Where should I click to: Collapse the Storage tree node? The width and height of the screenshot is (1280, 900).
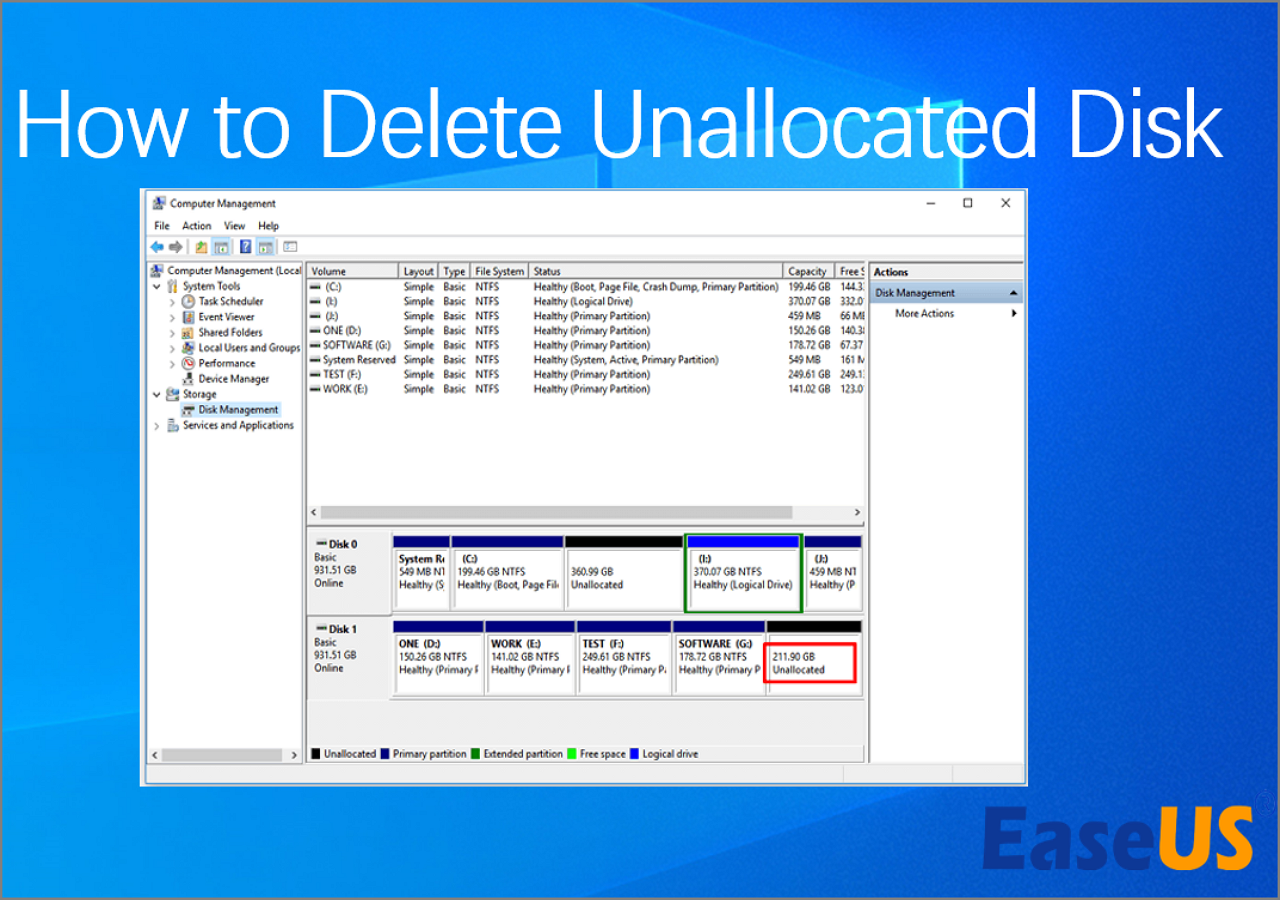(157, 395)
